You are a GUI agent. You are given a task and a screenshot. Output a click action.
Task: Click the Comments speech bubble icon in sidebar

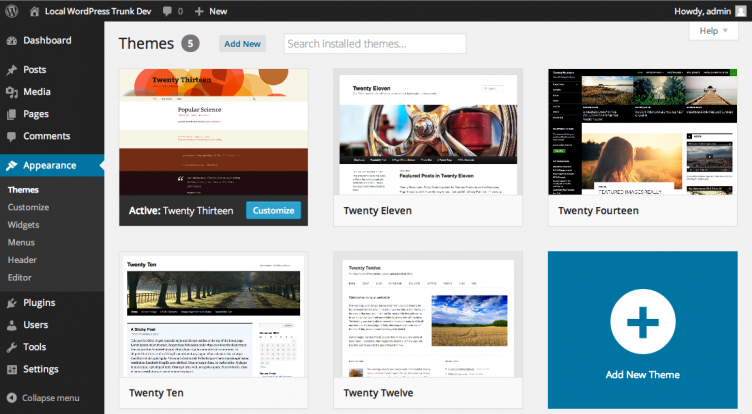click(x=12, y=136)
